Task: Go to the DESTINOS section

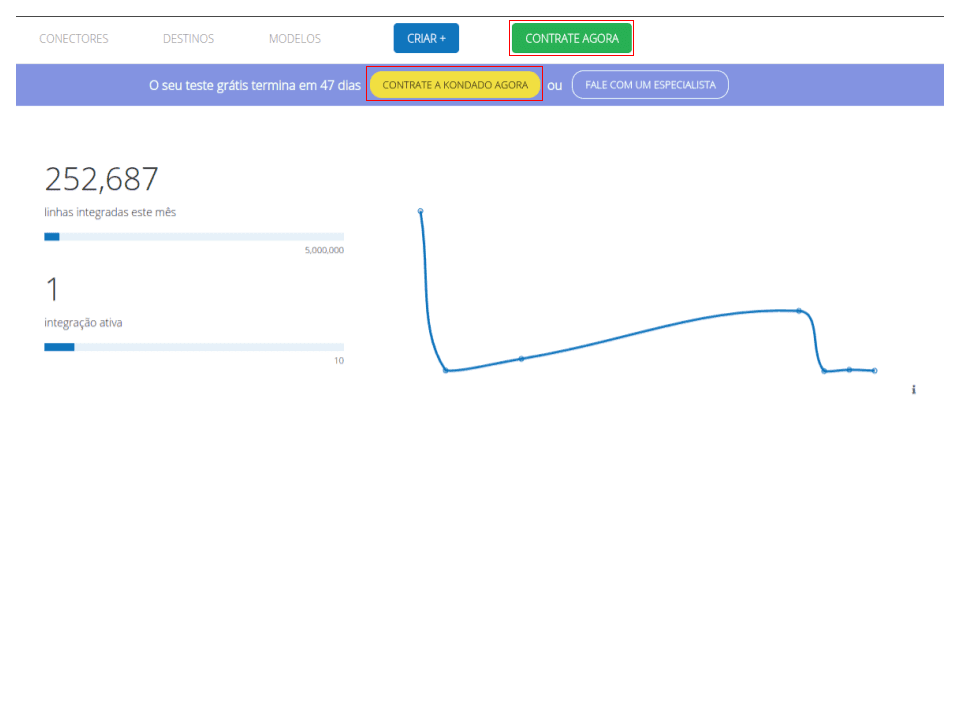Action: coord(188,39)
